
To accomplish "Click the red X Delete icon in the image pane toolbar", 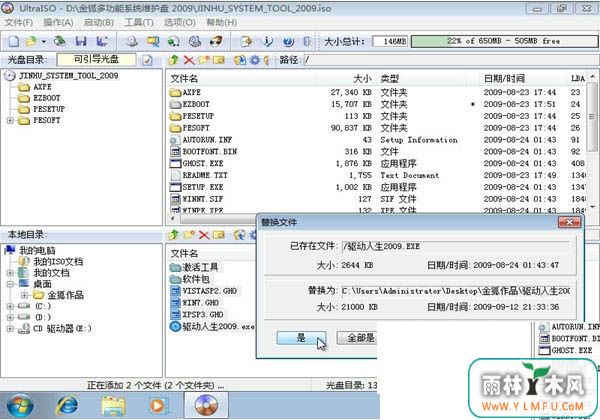I will [x=189, y=60].
